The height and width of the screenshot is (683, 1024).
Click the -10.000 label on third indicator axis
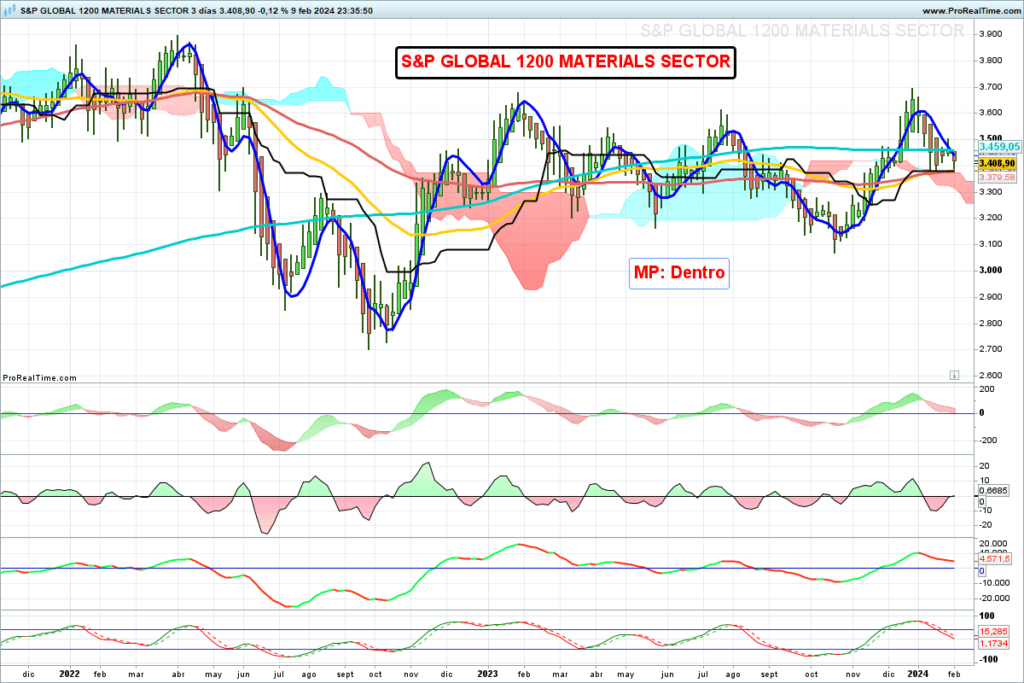click(x=993, y=582)
